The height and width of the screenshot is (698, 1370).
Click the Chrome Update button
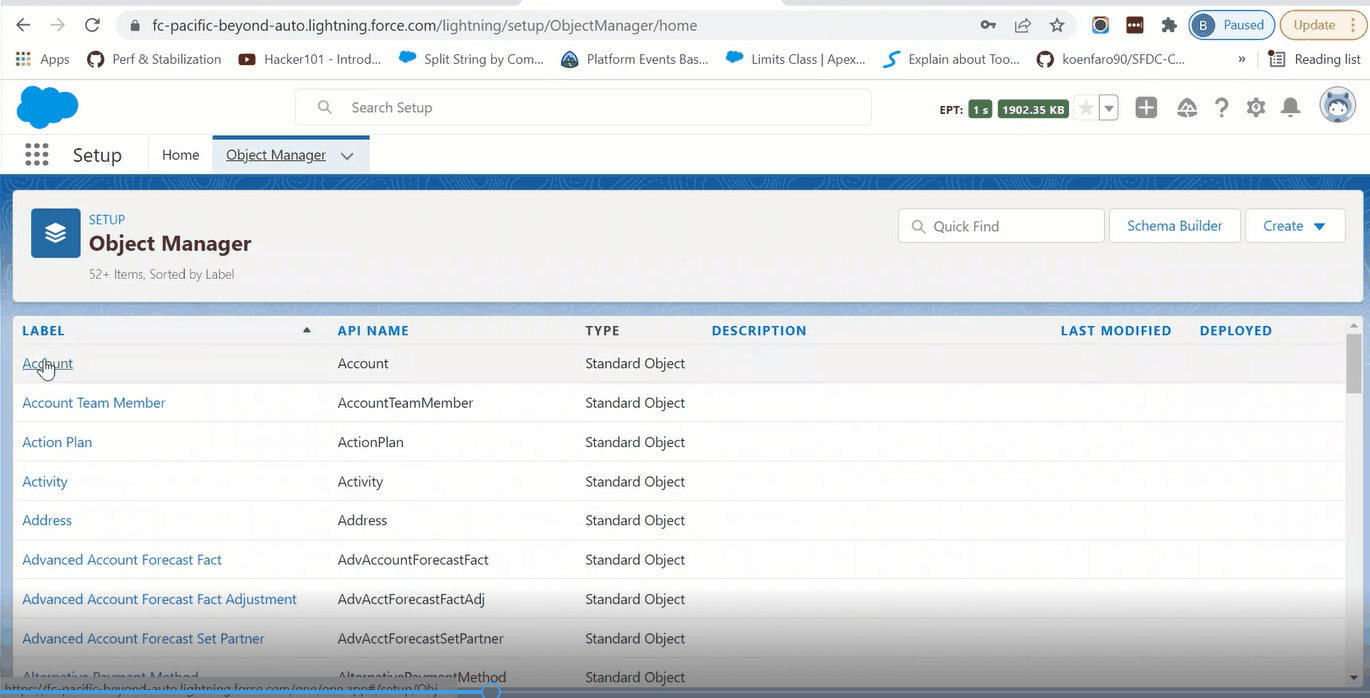click(x=1322, y=25)
